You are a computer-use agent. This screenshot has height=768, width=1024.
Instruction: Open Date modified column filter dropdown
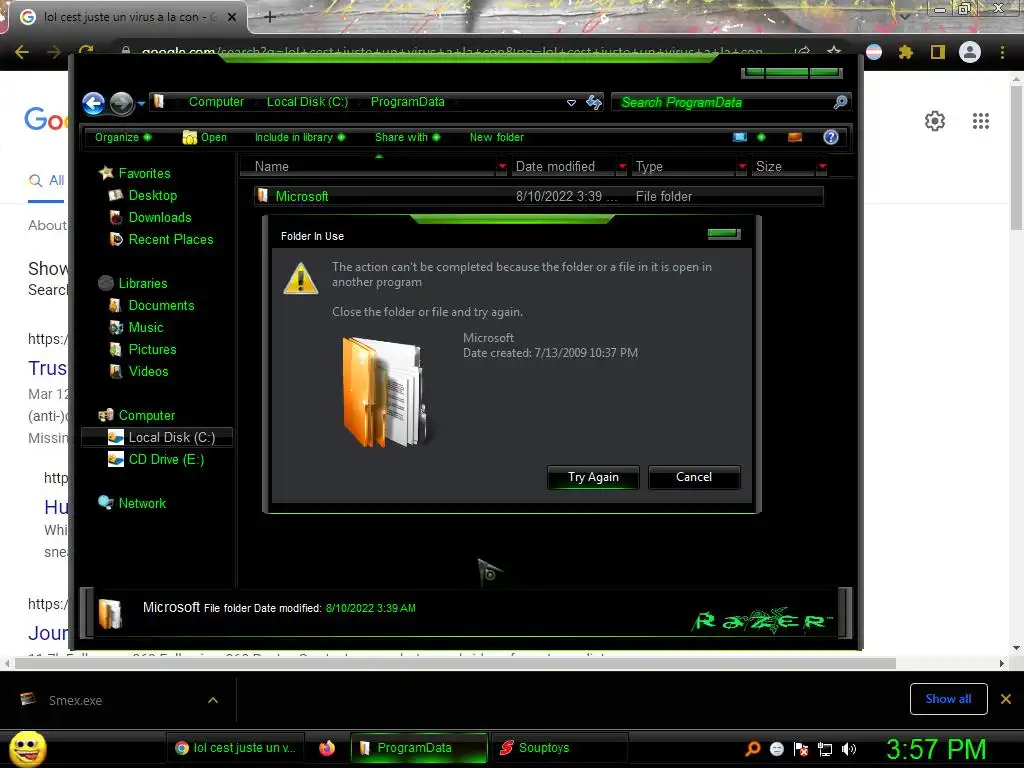click(x=622, y=167)
